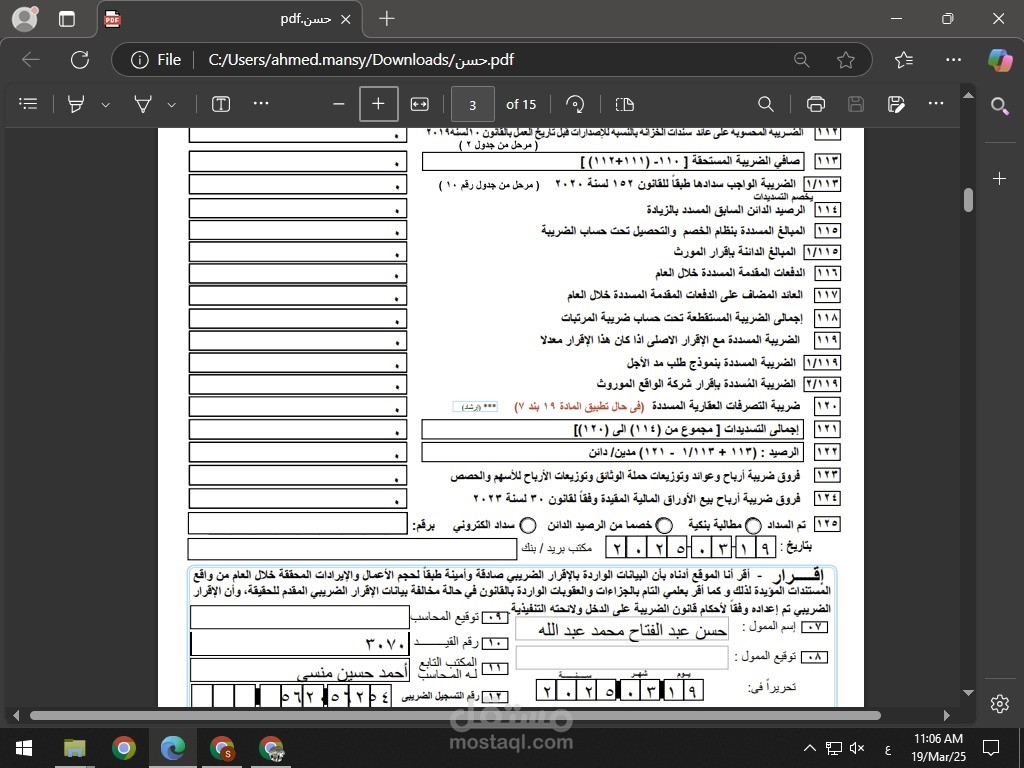Expand the Draw tool options
Image resolution: width=1024 pixels, height=768 pixels.
point(172,104)
